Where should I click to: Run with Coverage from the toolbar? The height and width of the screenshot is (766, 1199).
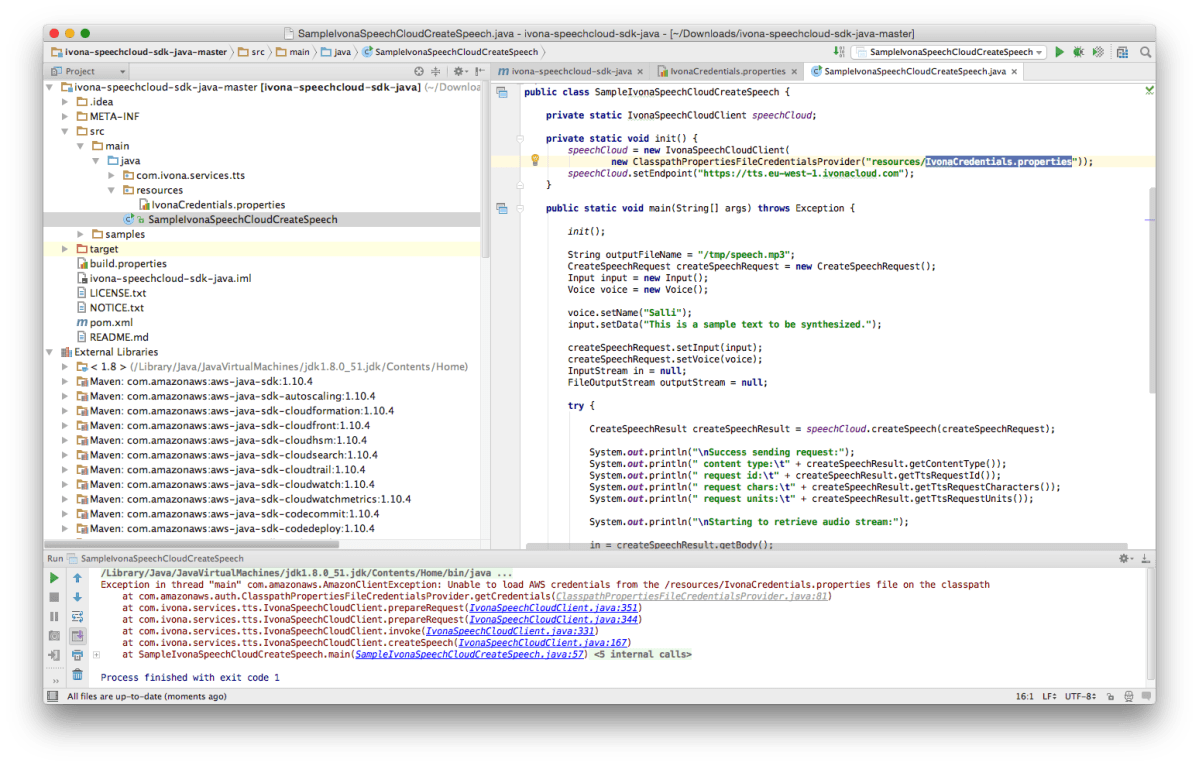click(x=1098, y=52)
